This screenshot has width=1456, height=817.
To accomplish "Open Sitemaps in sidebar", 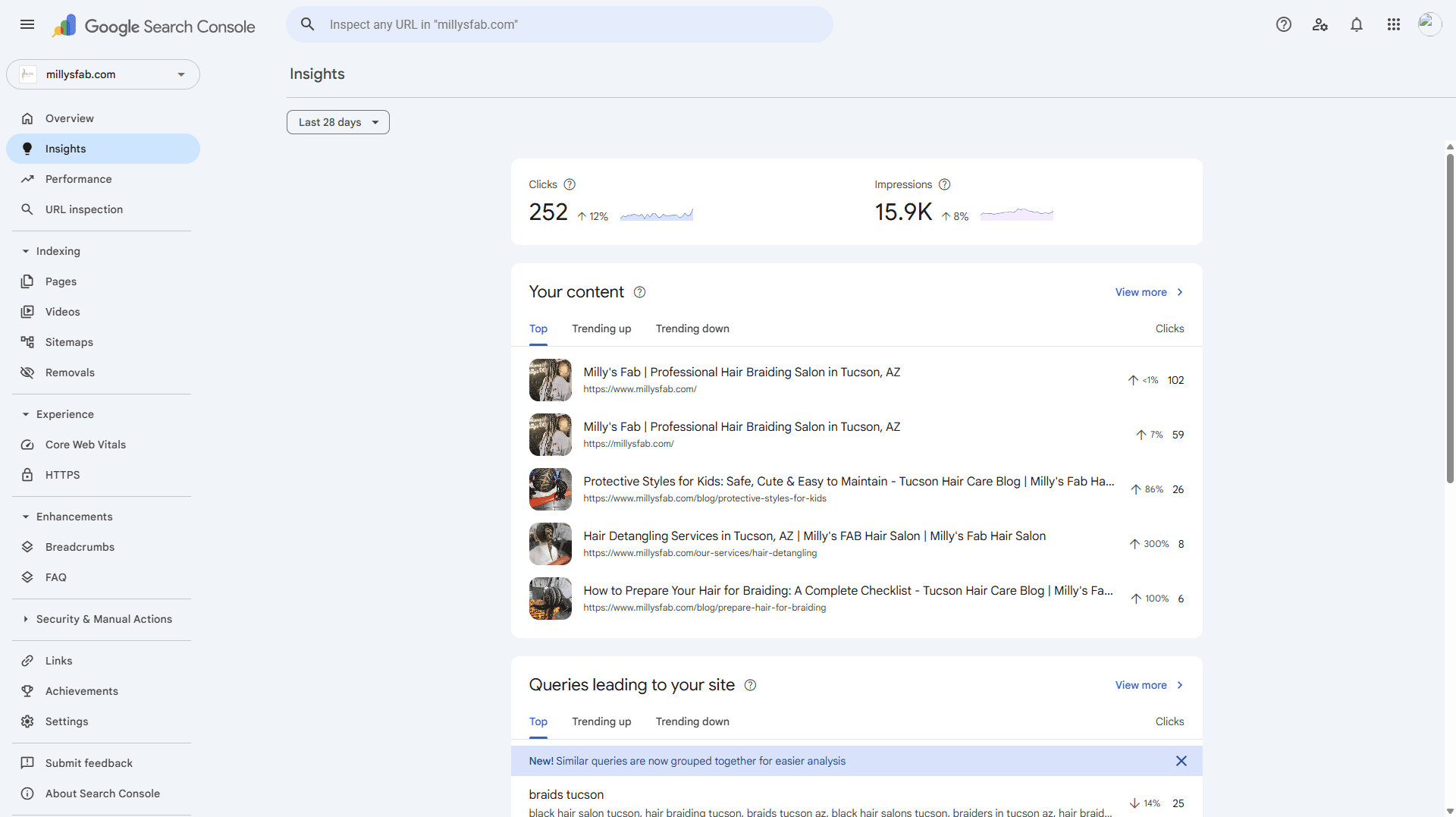I will [x=103, y=342].
